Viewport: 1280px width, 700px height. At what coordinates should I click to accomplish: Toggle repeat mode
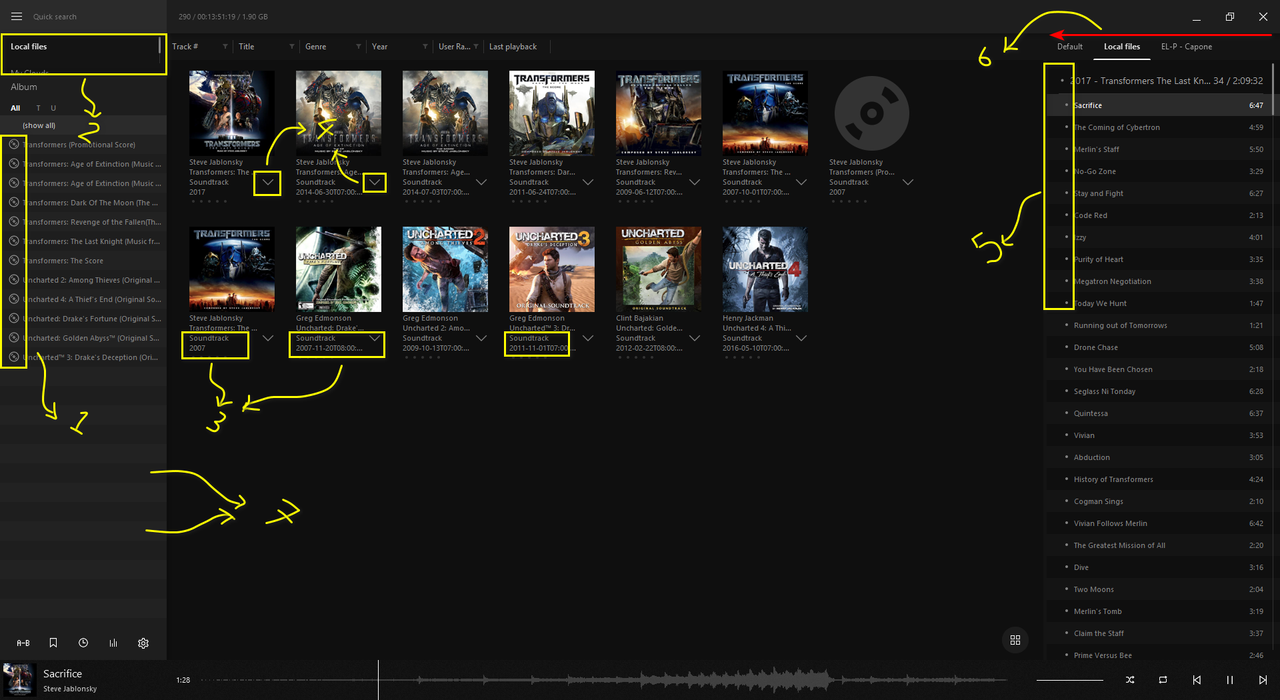tap(1163, 680)
